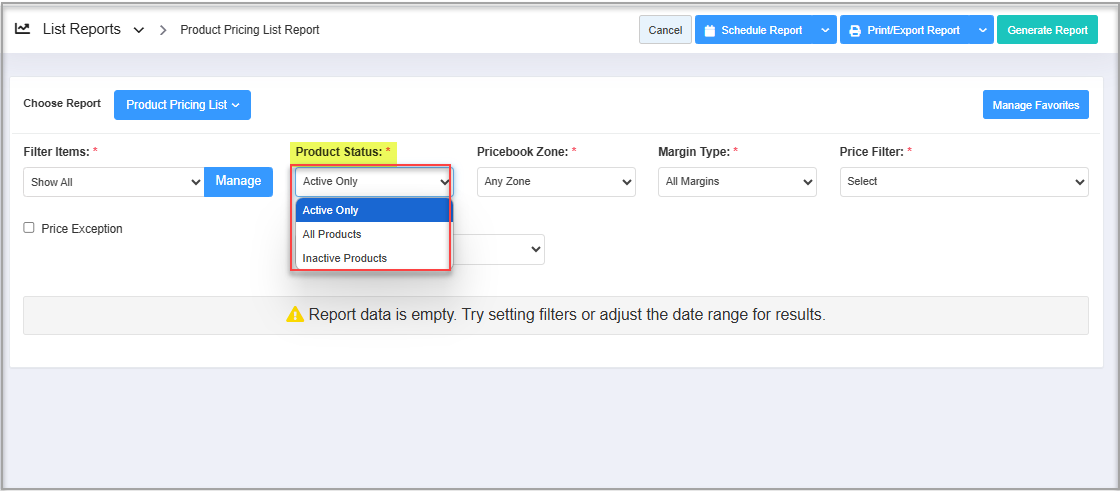1120x491 pixels.
Task: Expand the List Reports chevron menu
Action: tap(139, 30)
